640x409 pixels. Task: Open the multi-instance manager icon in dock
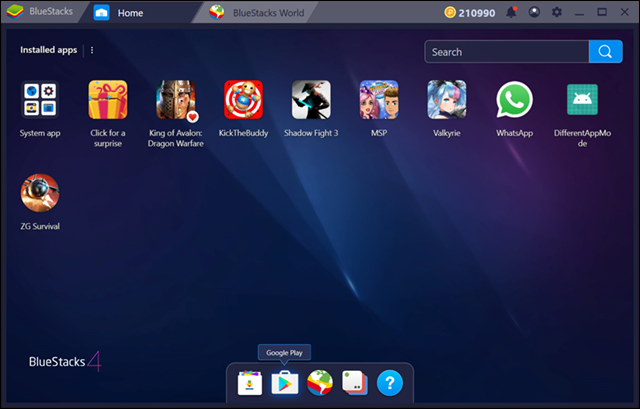[x=355, y=383]
